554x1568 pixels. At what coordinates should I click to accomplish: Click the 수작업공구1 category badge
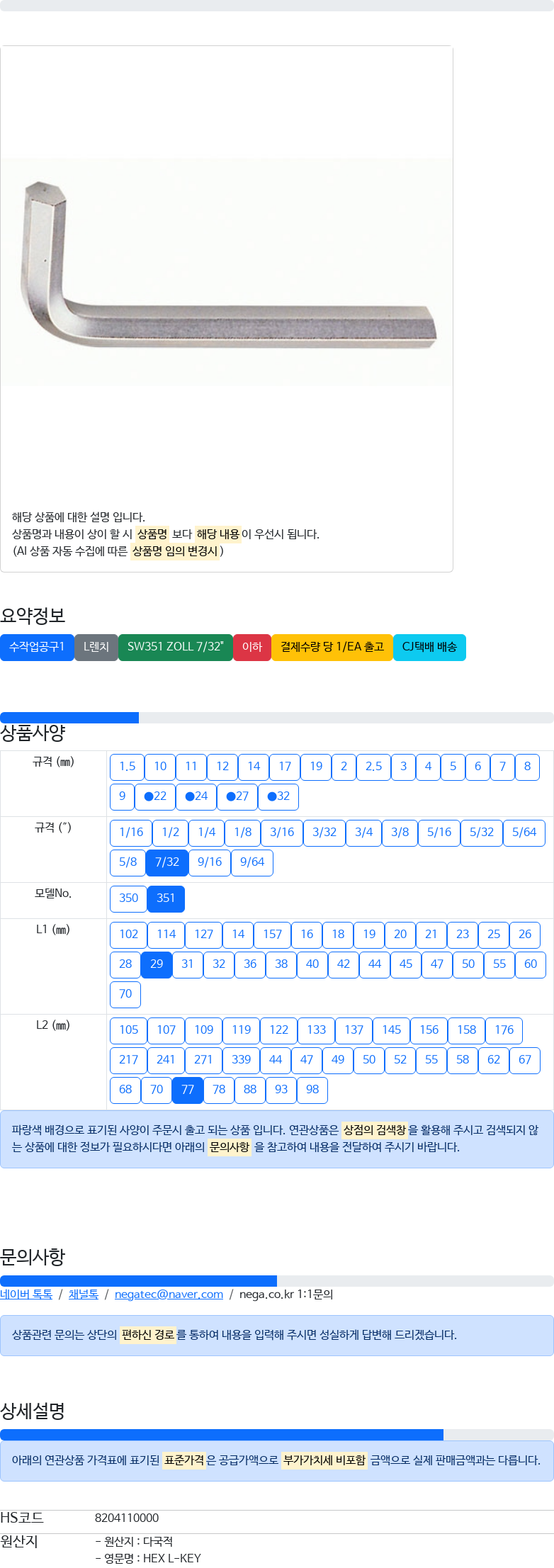click(37, 647)
